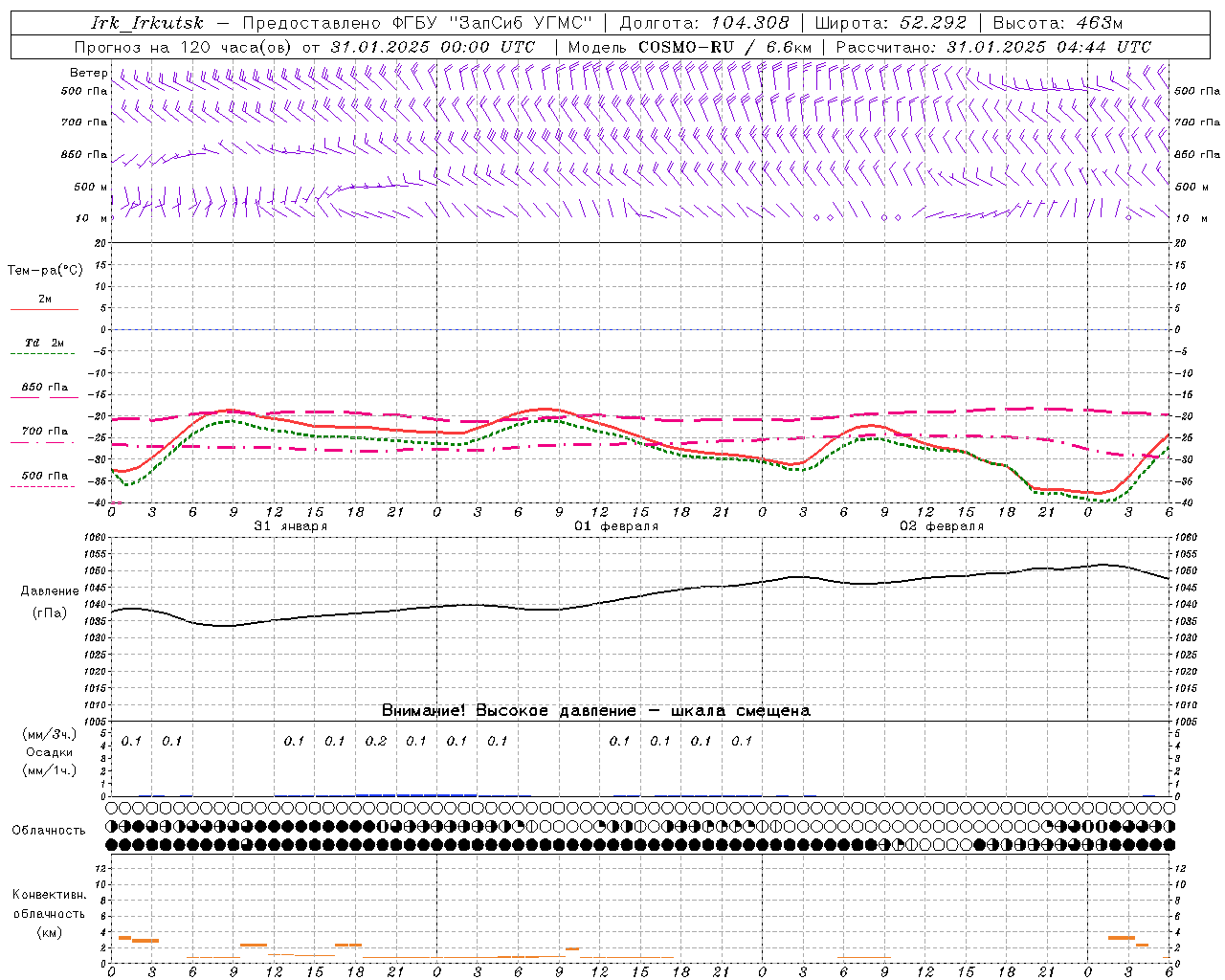This screenshot has width=1225, height=980.
Task: Click the 02 февраля date label
Action: 941,526
